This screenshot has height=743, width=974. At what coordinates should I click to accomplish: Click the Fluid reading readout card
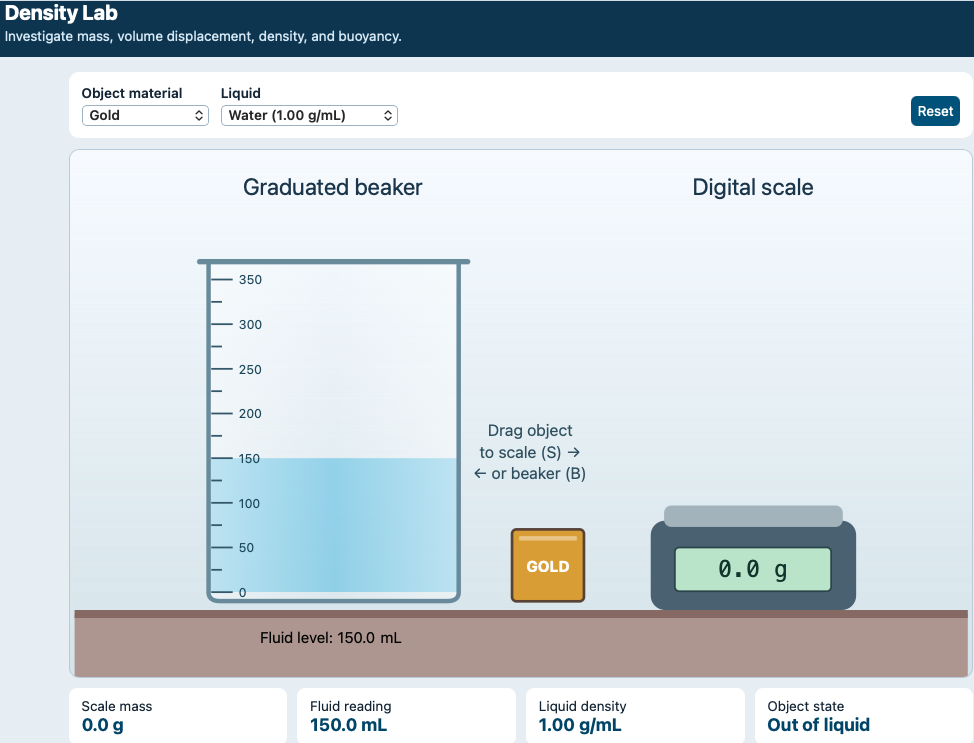tap(406, 716)
